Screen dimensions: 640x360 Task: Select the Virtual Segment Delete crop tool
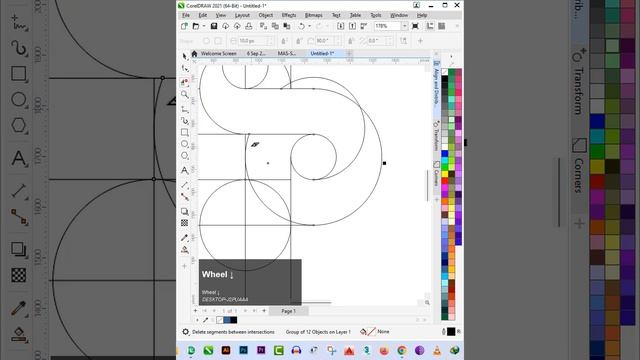185,82
